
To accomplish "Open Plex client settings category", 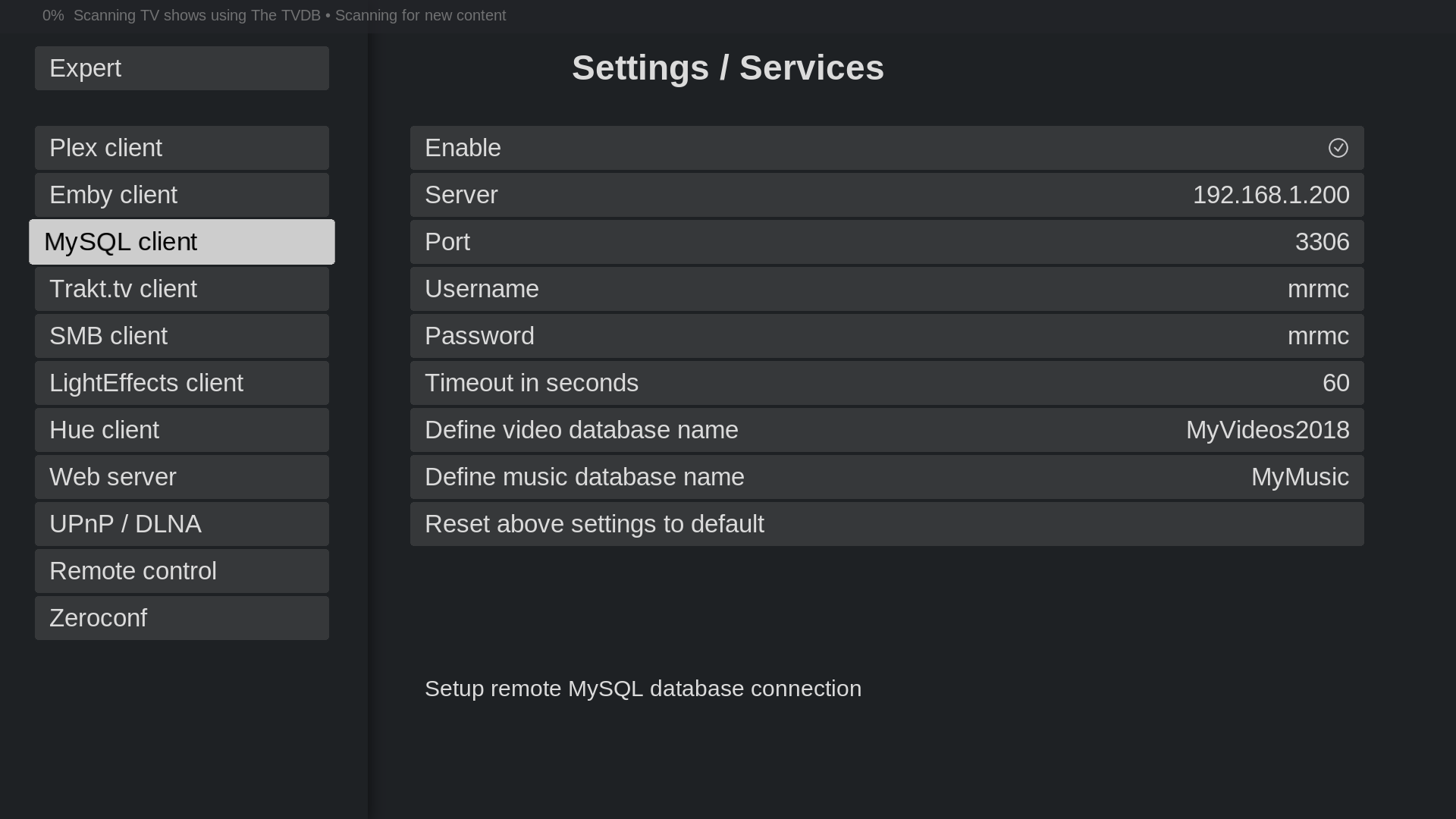I will [x=181, y=148].
